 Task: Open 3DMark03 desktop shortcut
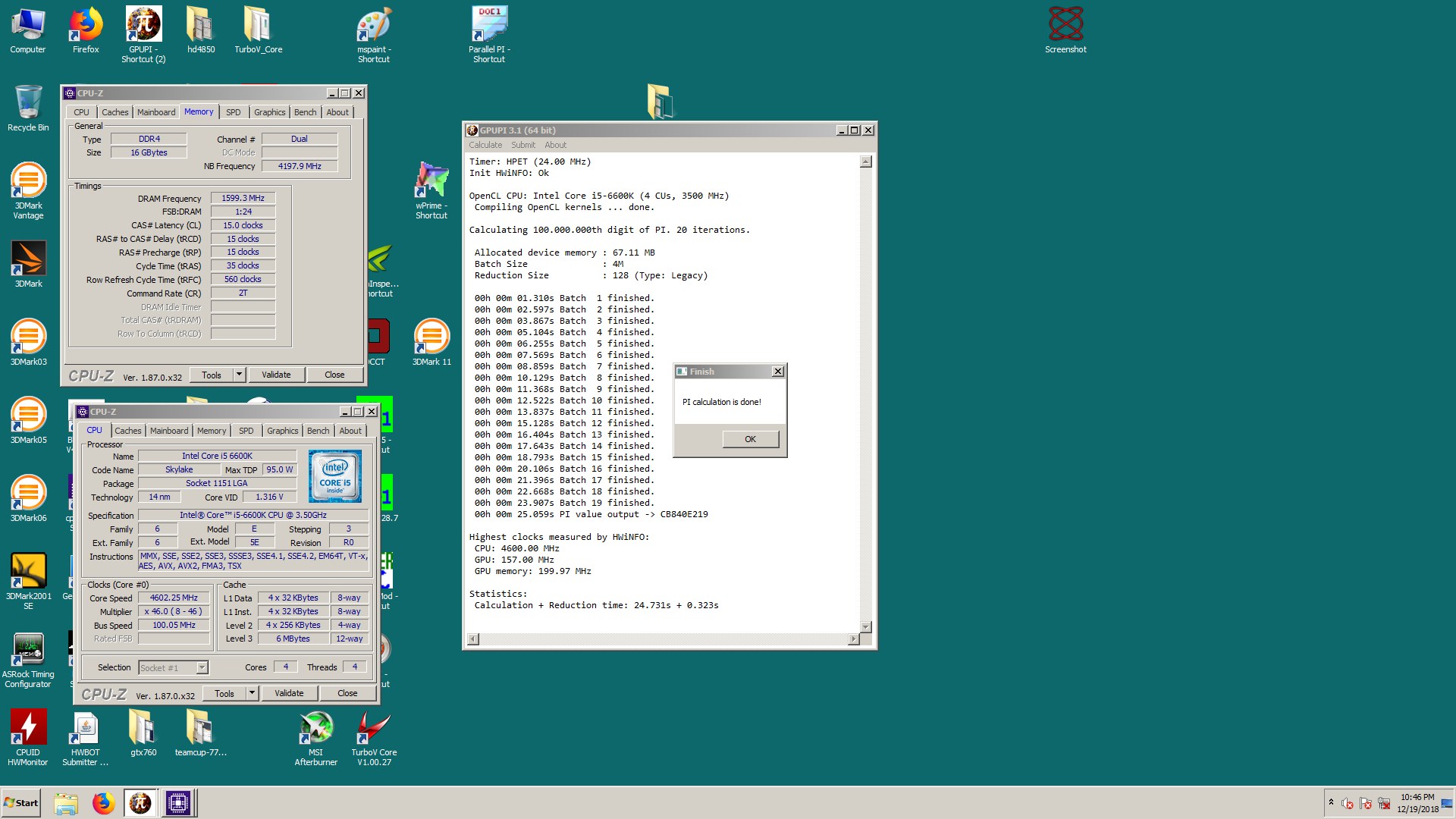pyautogui.click(x=28, y=344)
